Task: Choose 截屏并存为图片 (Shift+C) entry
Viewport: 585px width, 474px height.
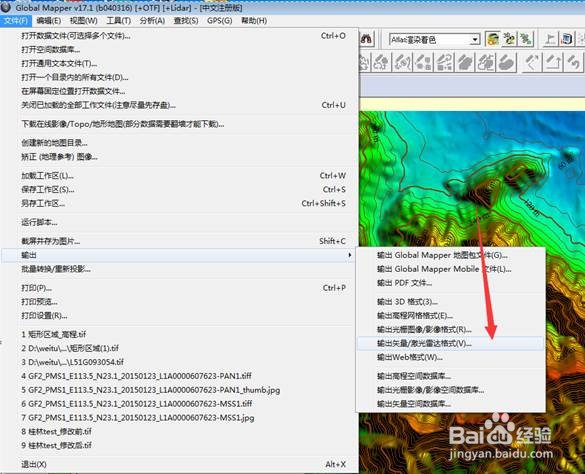Action: [x=178, y=241]
